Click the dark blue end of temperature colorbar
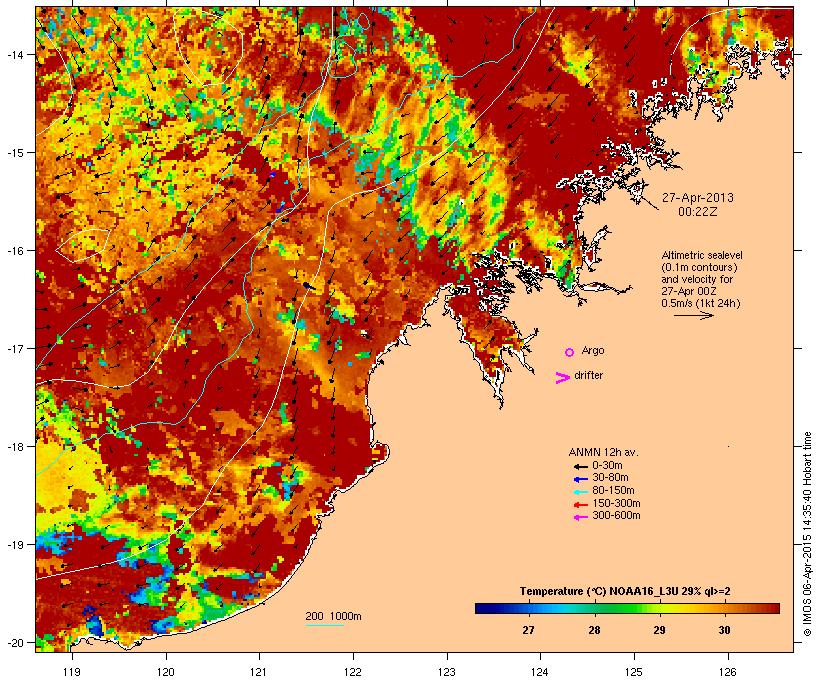 pos(484,608)
